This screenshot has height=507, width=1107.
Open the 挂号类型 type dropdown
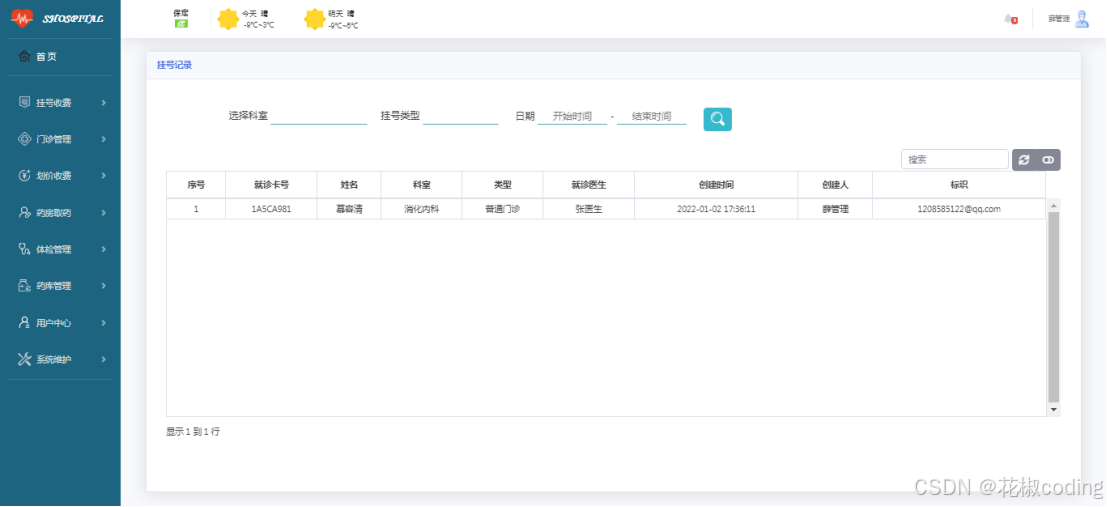coord(461,117)
